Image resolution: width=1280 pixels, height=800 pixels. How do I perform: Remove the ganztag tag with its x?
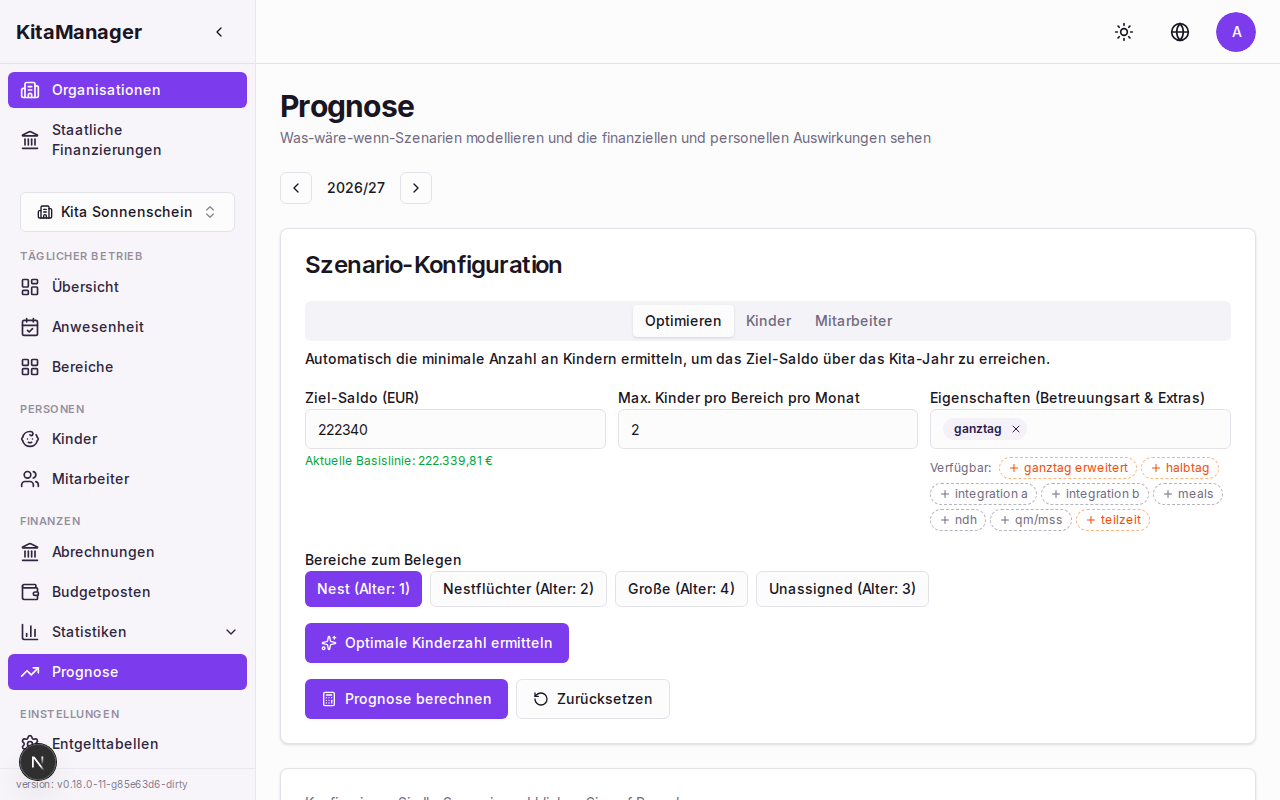(x=1016, y=429)
